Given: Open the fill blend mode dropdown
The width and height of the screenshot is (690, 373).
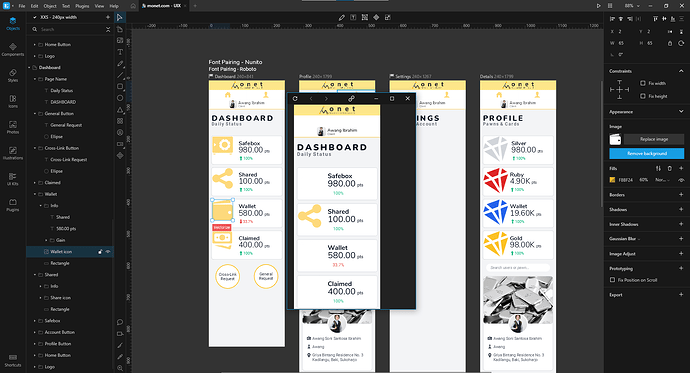Looking at the screenshot, I should click(x=662, y=180).
